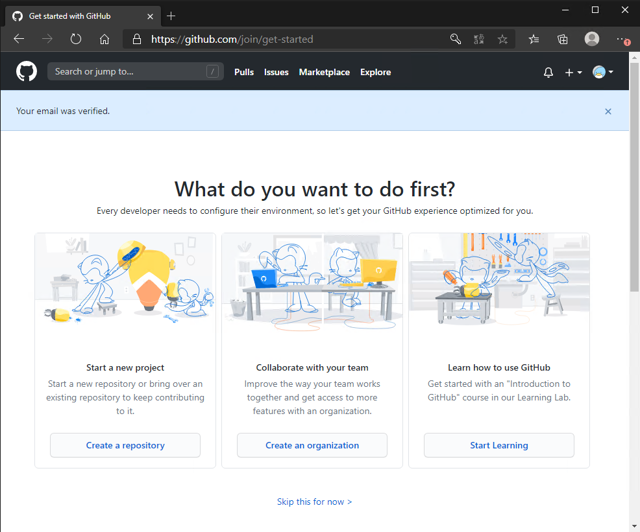
Task: Maximize the browser window
Action: click(595, 10)
